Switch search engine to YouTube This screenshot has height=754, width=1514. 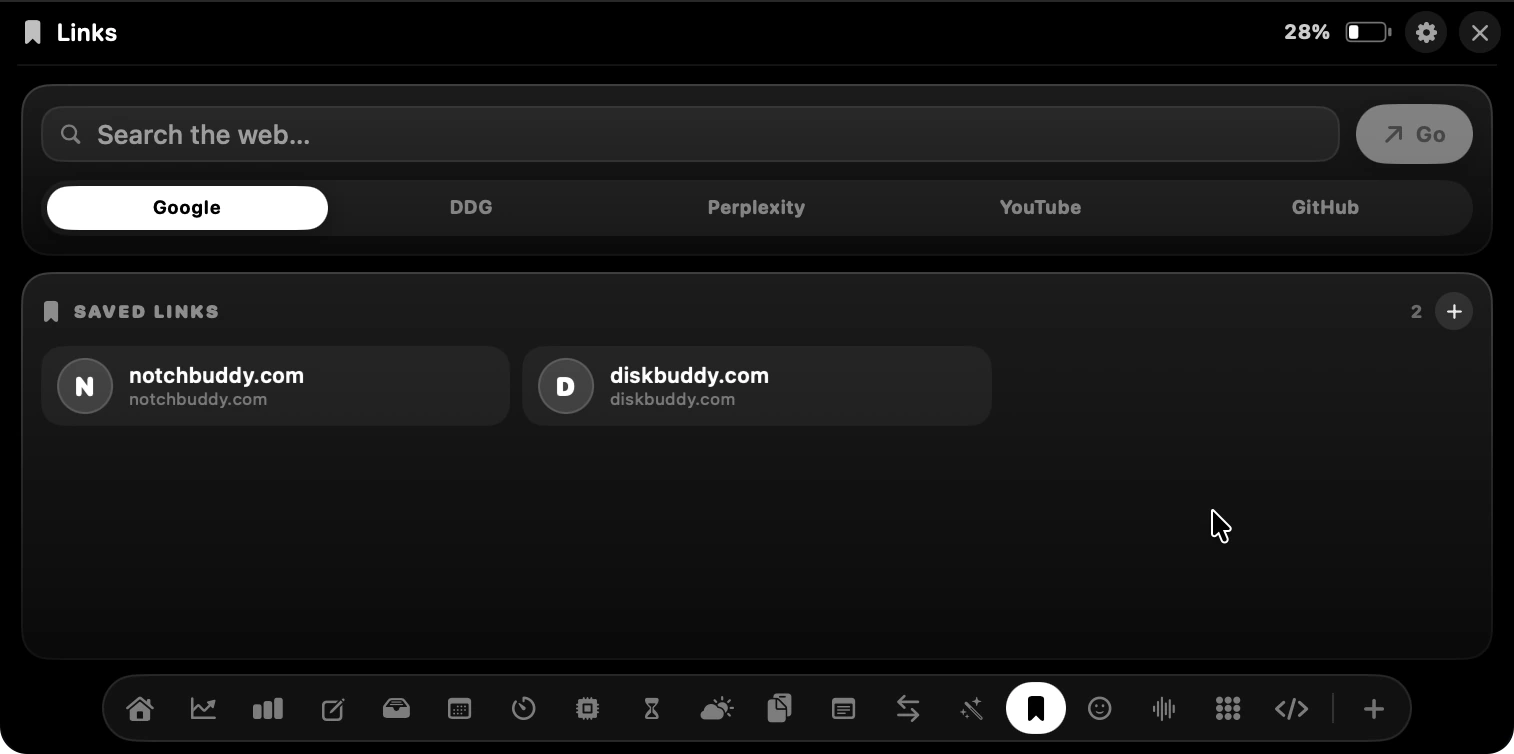1040,208
